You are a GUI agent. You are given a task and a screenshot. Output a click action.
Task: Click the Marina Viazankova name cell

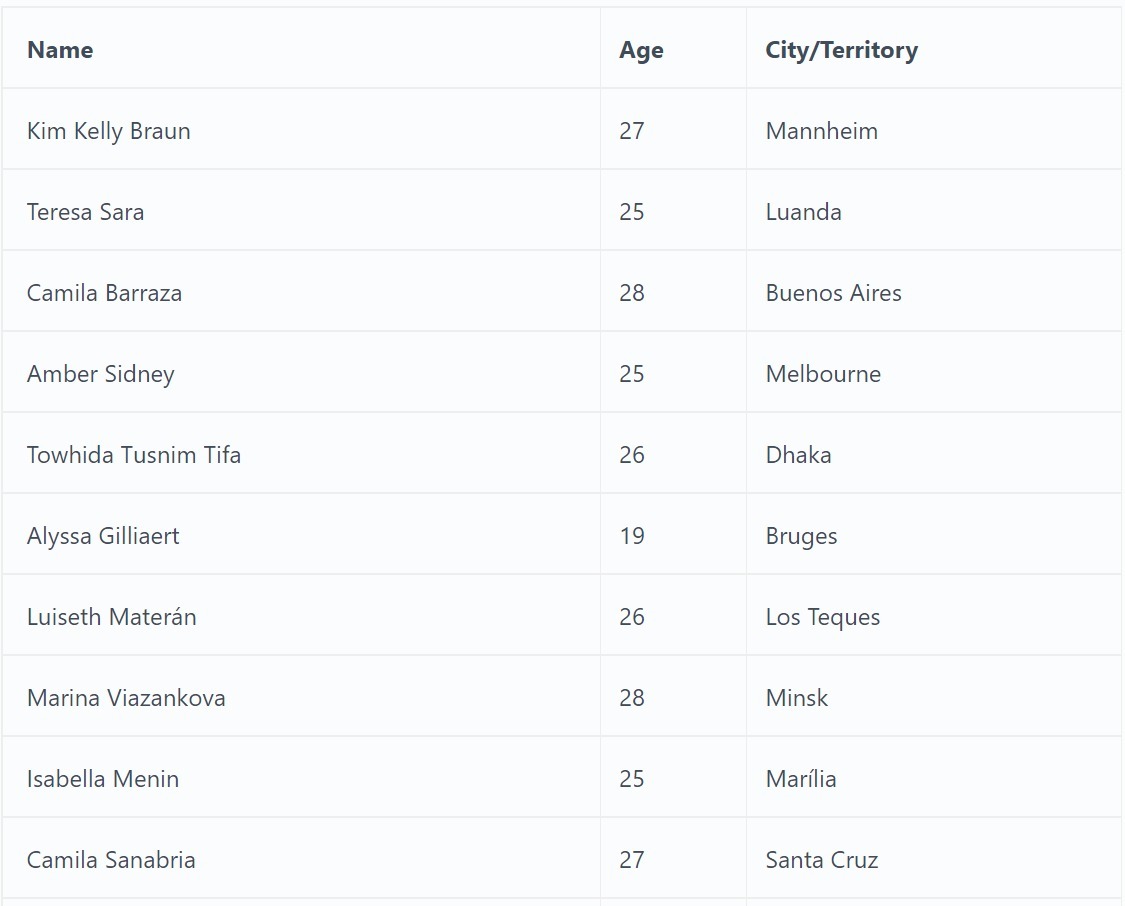pyautogui.click(x=126, y=698)
